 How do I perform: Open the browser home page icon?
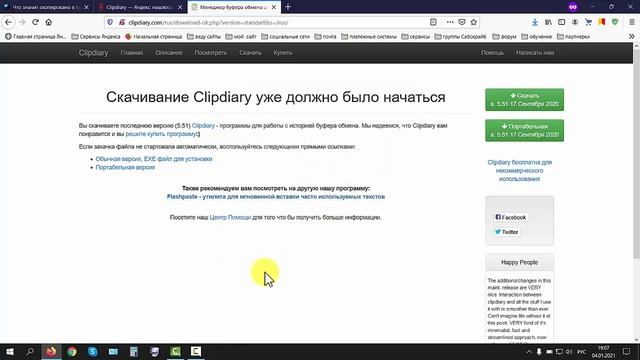click(49, 22)
